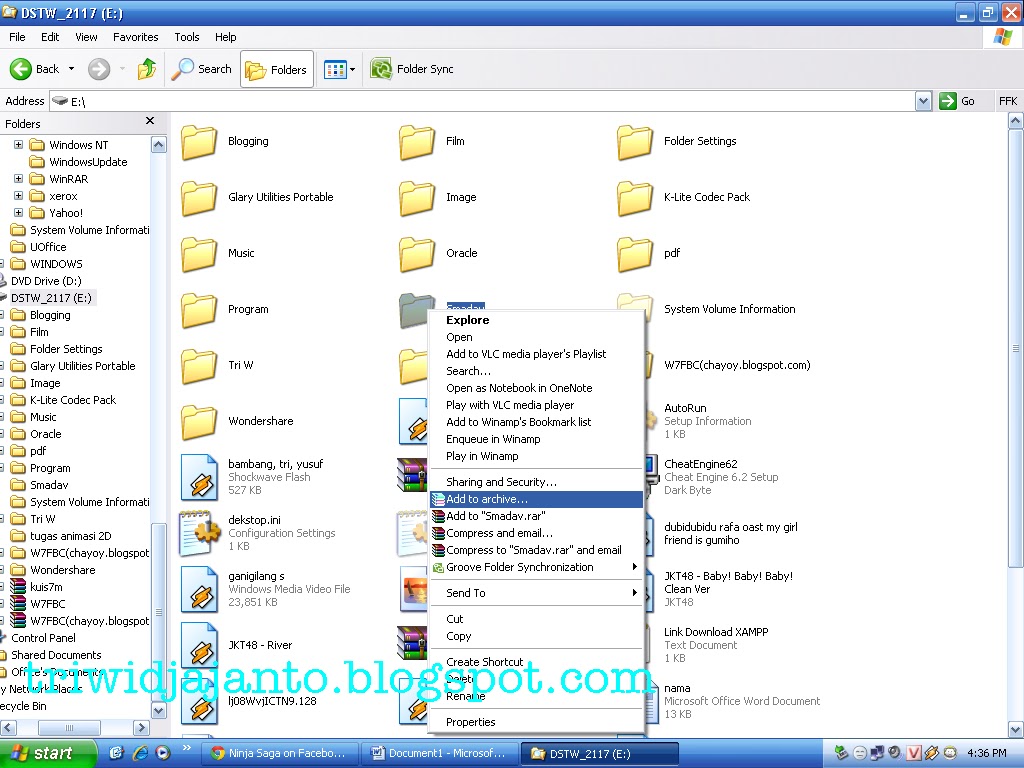This screenshot has width=1024, height=768.
Task: Choose Sharing and Security... entry
Action: (537, 482)
